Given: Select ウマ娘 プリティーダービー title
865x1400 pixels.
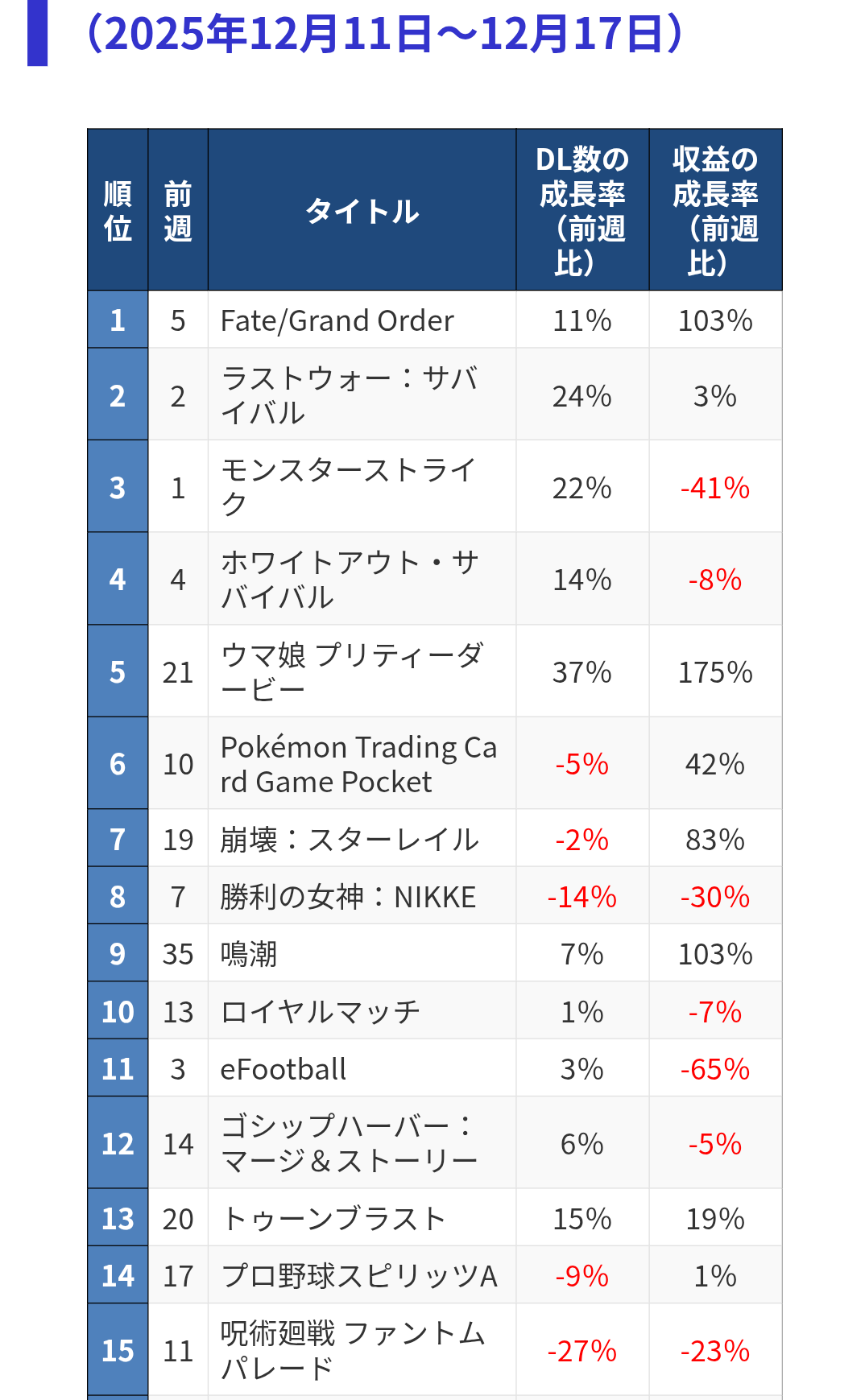Looking at the screenshot, I should tap(352, 671).
